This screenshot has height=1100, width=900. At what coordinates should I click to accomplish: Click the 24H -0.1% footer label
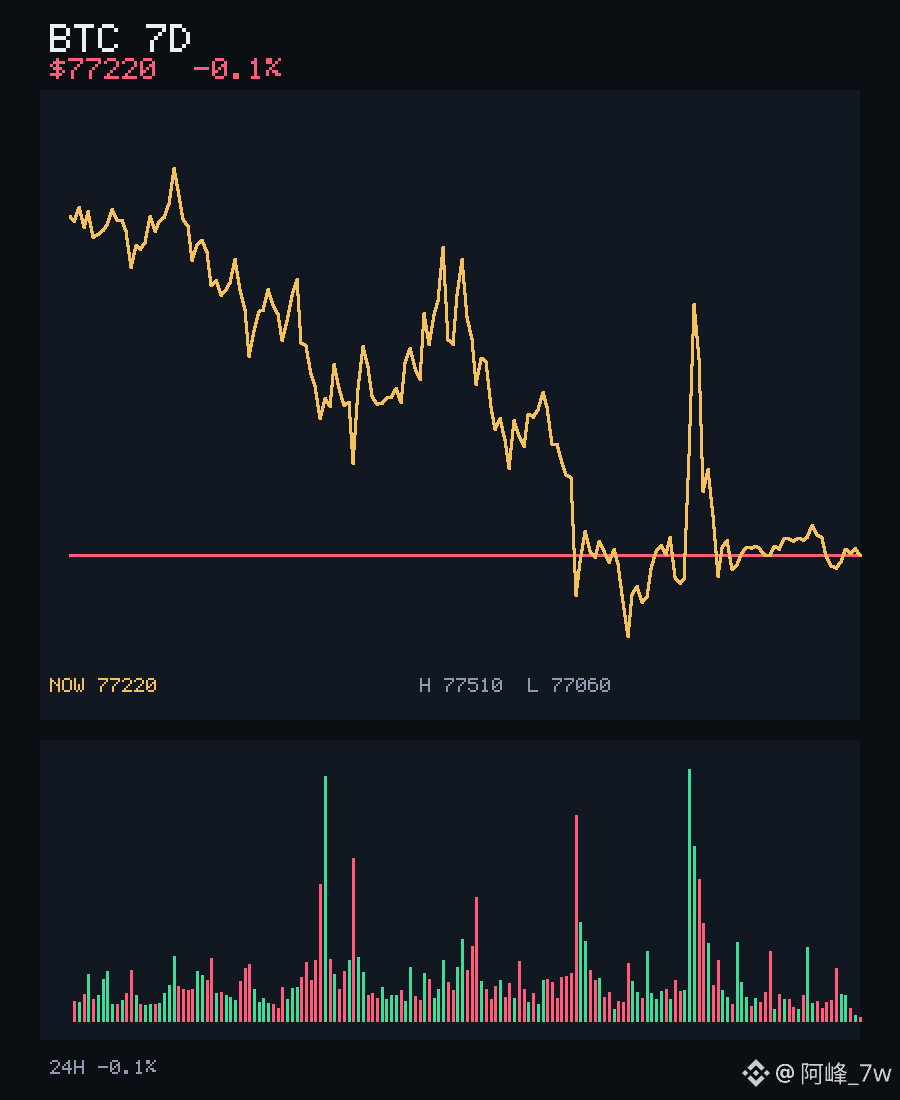[102, 1067]
